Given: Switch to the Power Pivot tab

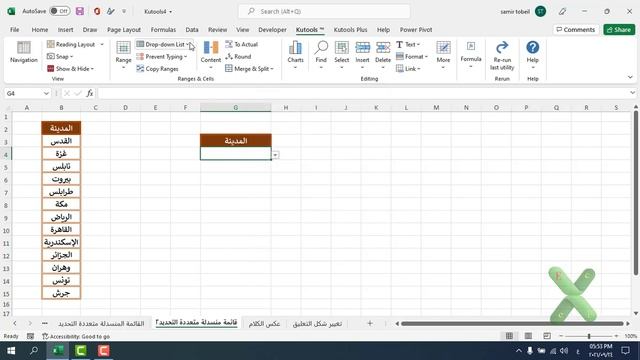Looking at the screenshot, I should coord(416,30).
